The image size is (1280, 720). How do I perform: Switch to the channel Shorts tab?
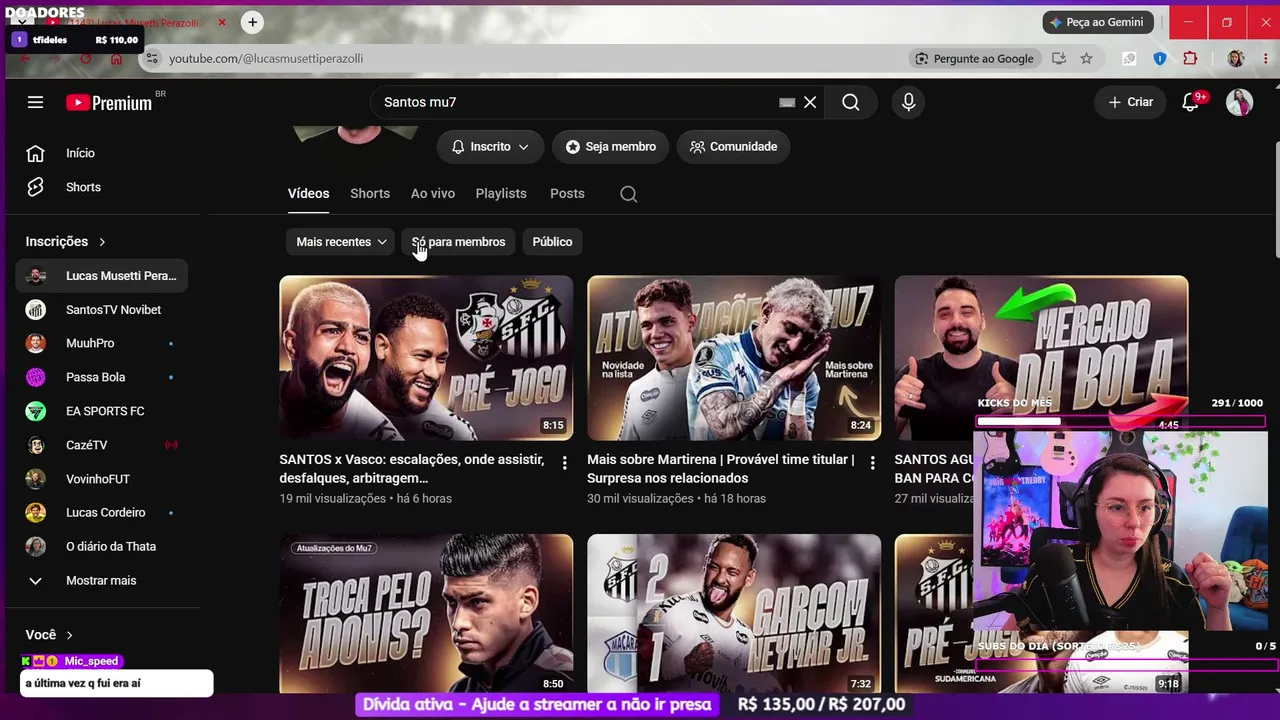click(x=370, y=194)
